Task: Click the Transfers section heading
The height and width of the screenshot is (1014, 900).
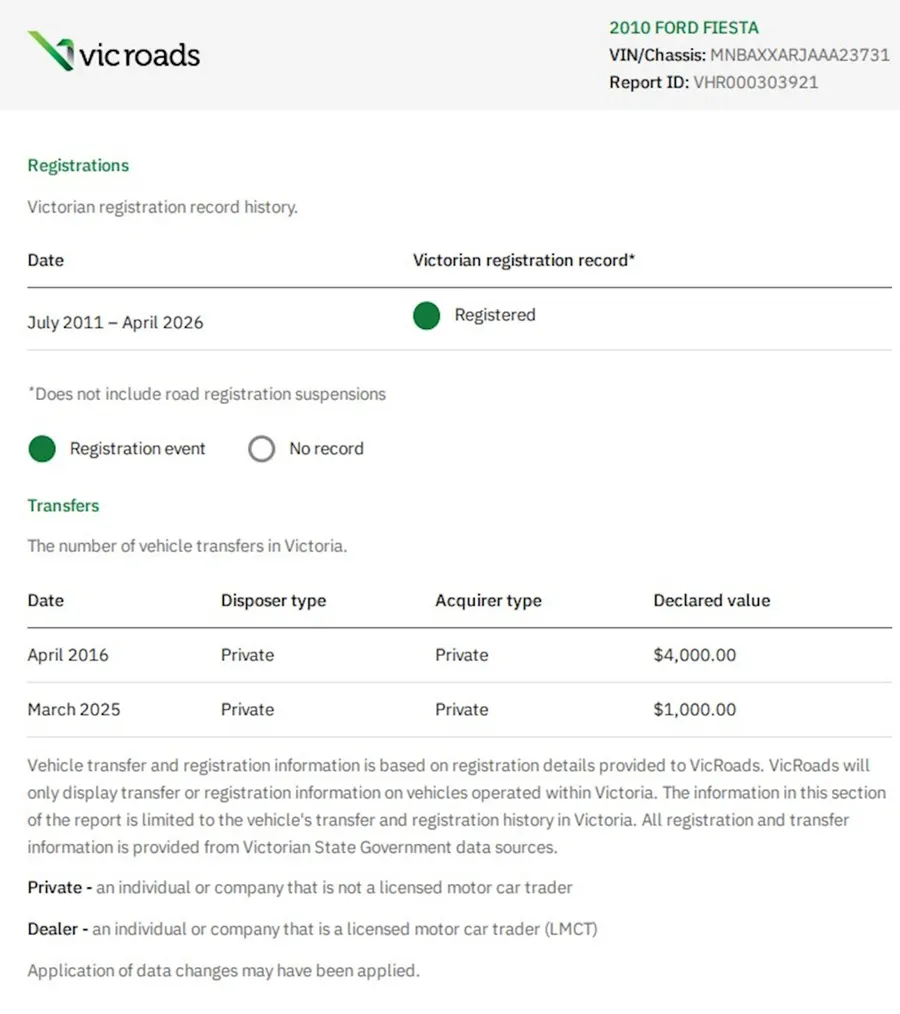Action: pyautogui.click(x=63, y=506)
